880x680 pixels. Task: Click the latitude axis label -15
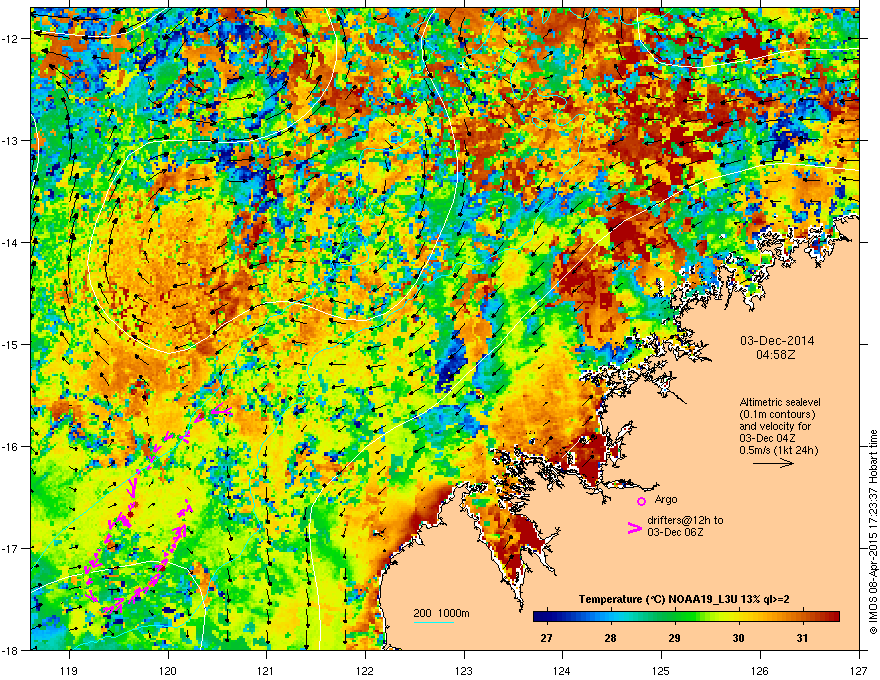click(x=10, y=344)
